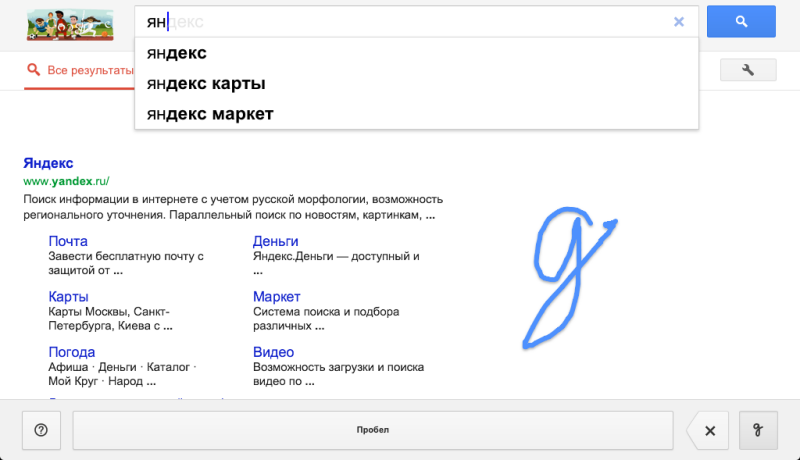Open the Почта sitelink
The height and width of the screenshot is (460, 800).
tap(68, 241)
